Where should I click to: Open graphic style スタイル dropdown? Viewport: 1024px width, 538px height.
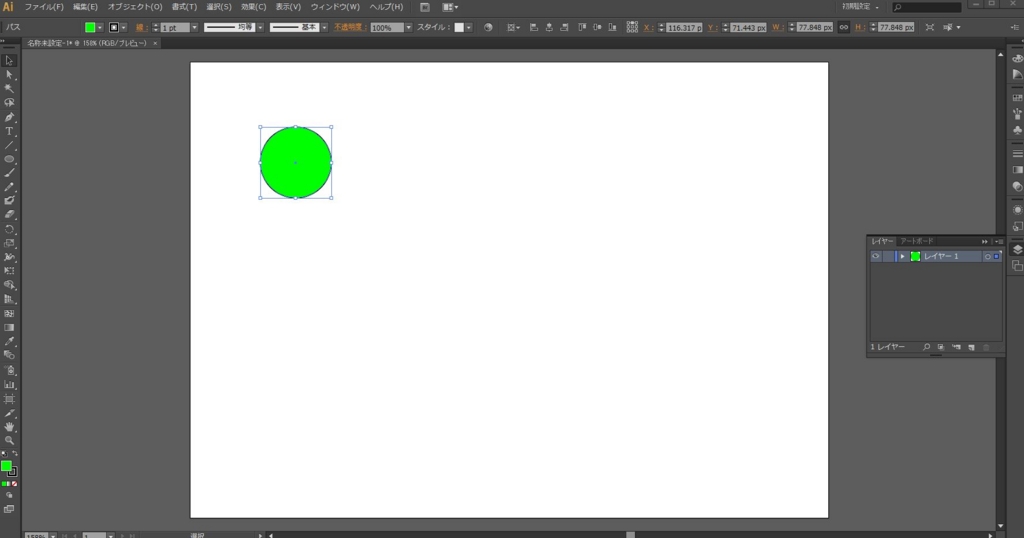click(x=468, y=27)
